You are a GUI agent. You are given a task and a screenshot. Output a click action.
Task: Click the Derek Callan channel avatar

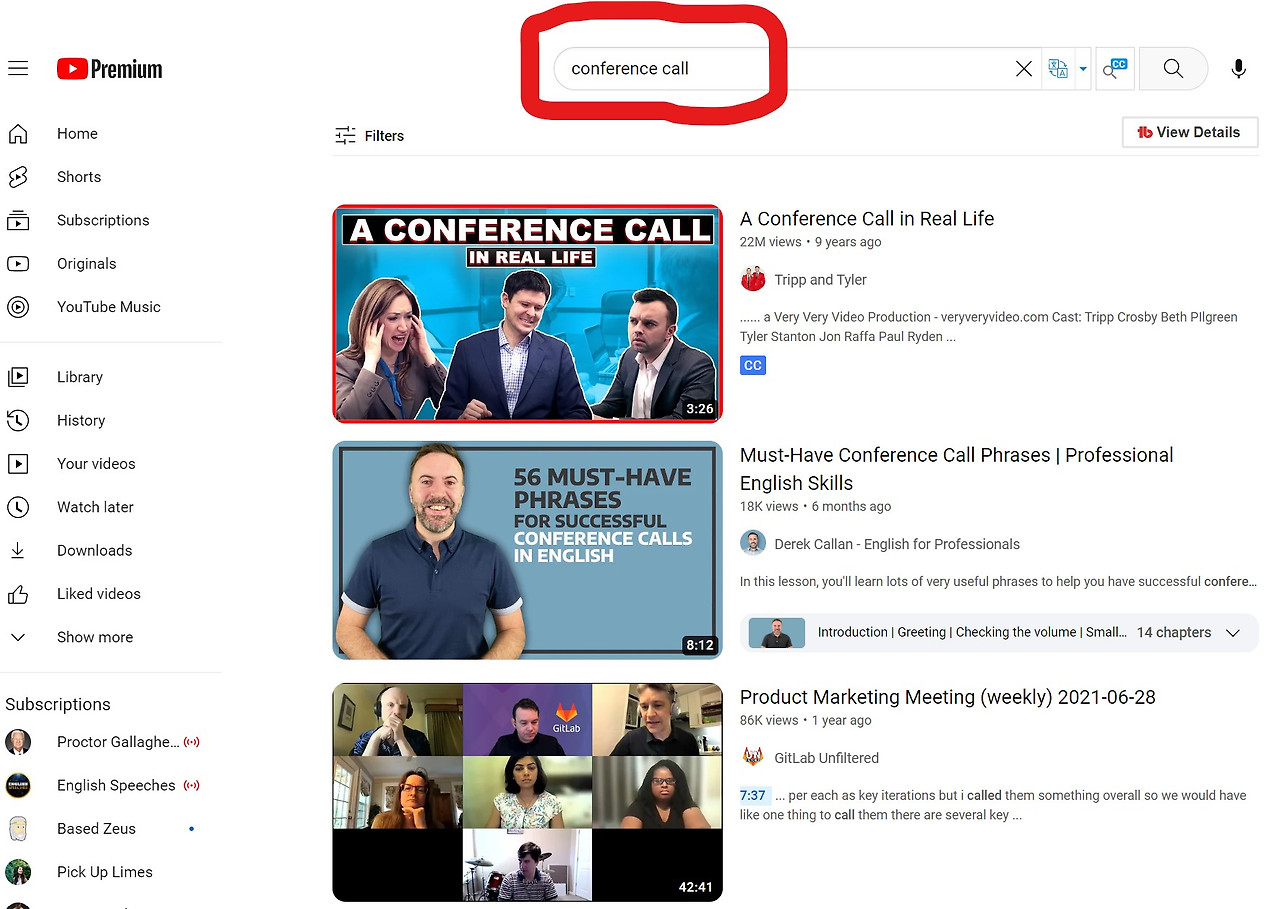(x=753, y=543)
